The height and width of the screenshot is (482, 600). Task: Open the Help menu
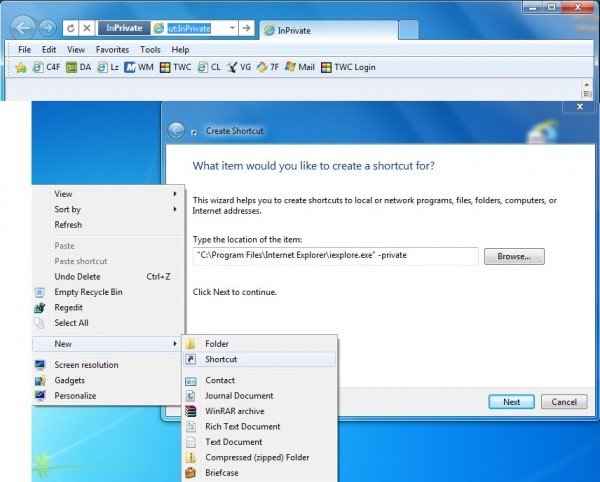(x=180, y=50)
